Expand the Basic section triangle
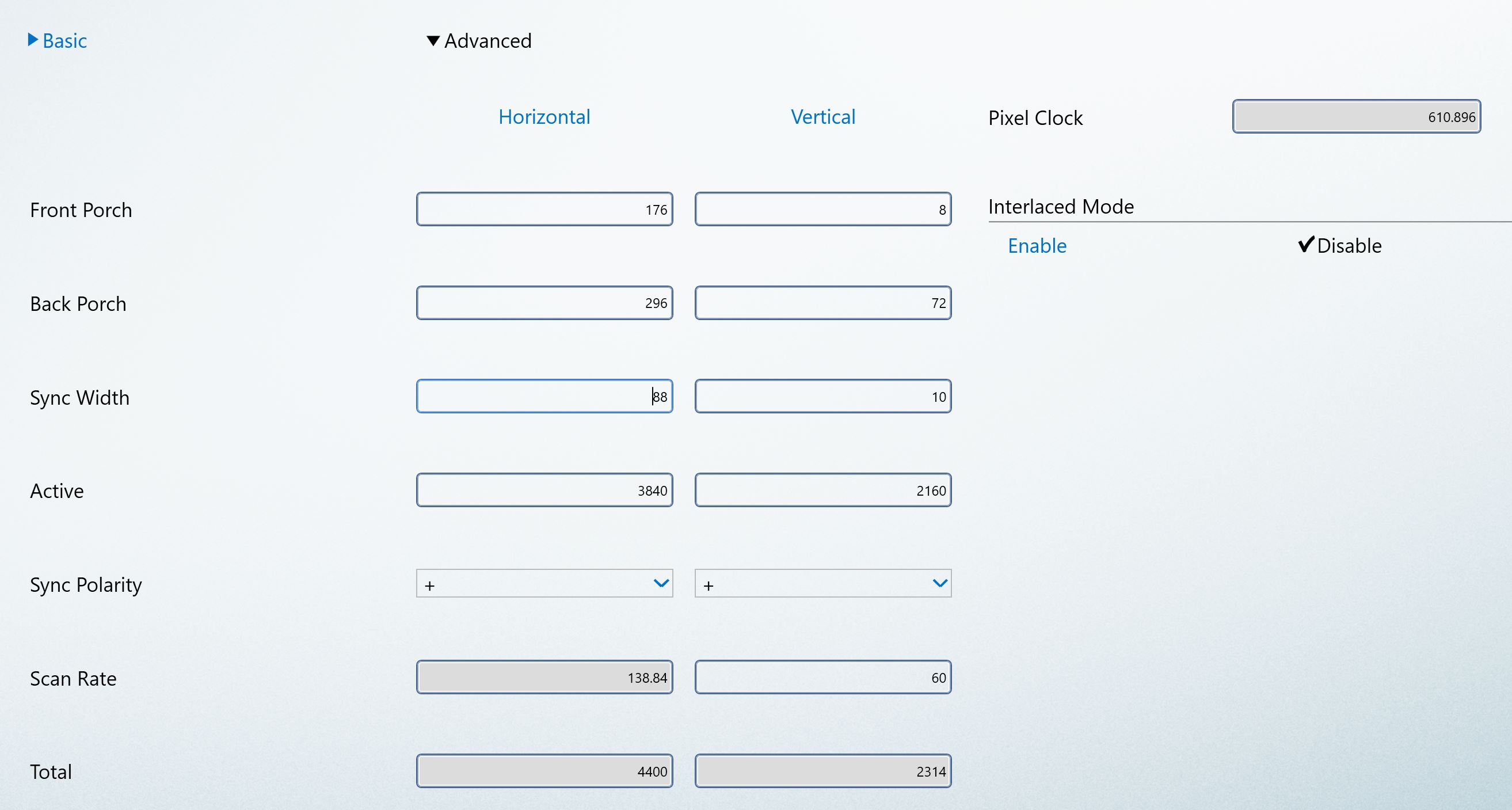The height and width of the screenshot is (810, 1512). [33, 40]
